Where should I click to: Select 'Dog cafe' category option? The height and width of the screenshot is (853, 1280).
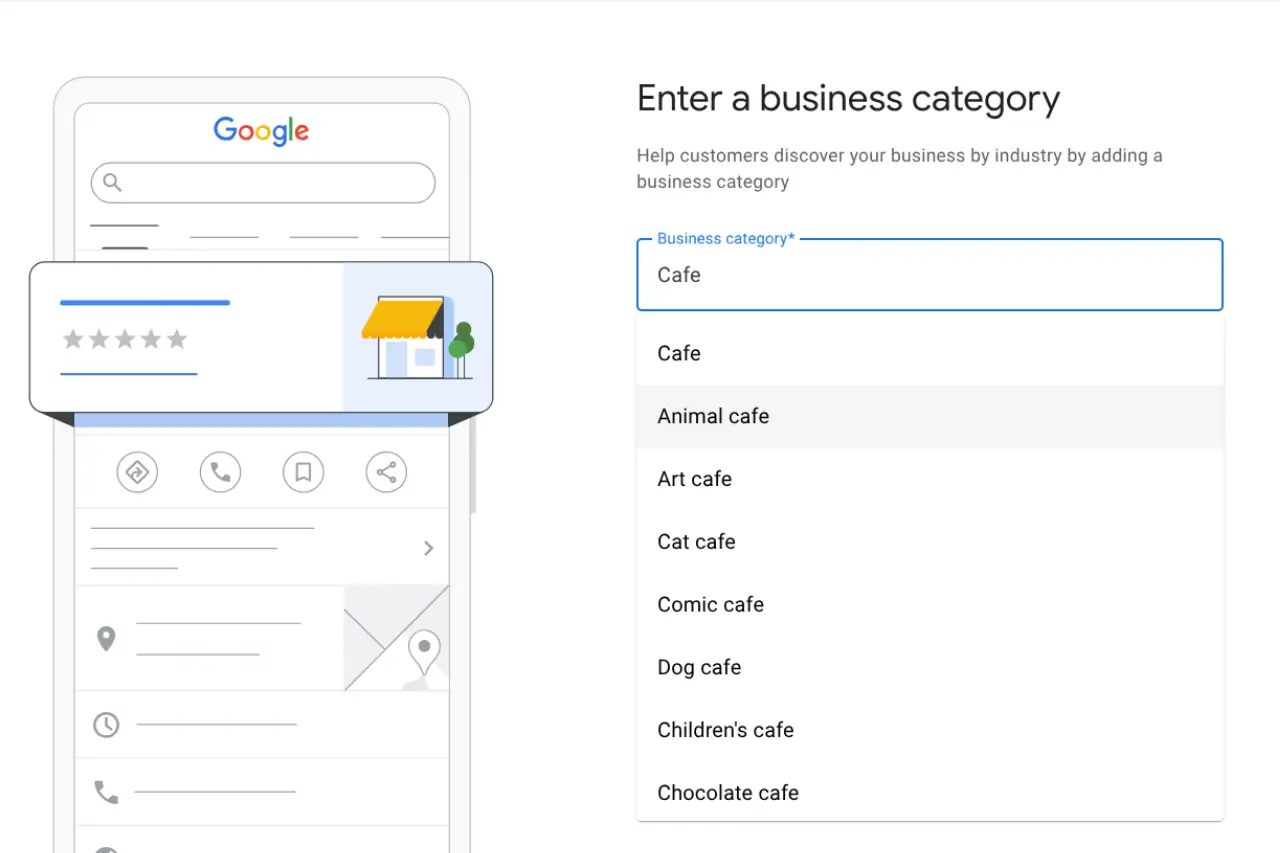(699, 668)
